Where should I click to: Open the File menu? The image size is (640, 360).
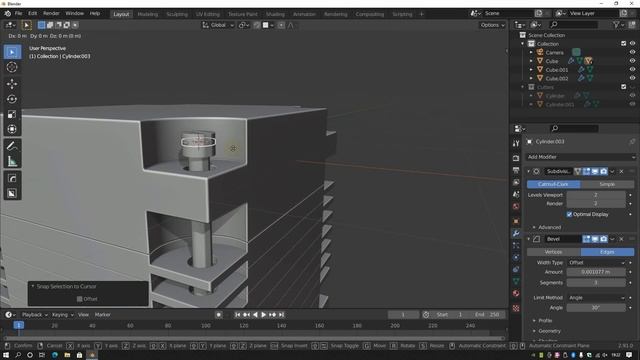tap(18, 13)
